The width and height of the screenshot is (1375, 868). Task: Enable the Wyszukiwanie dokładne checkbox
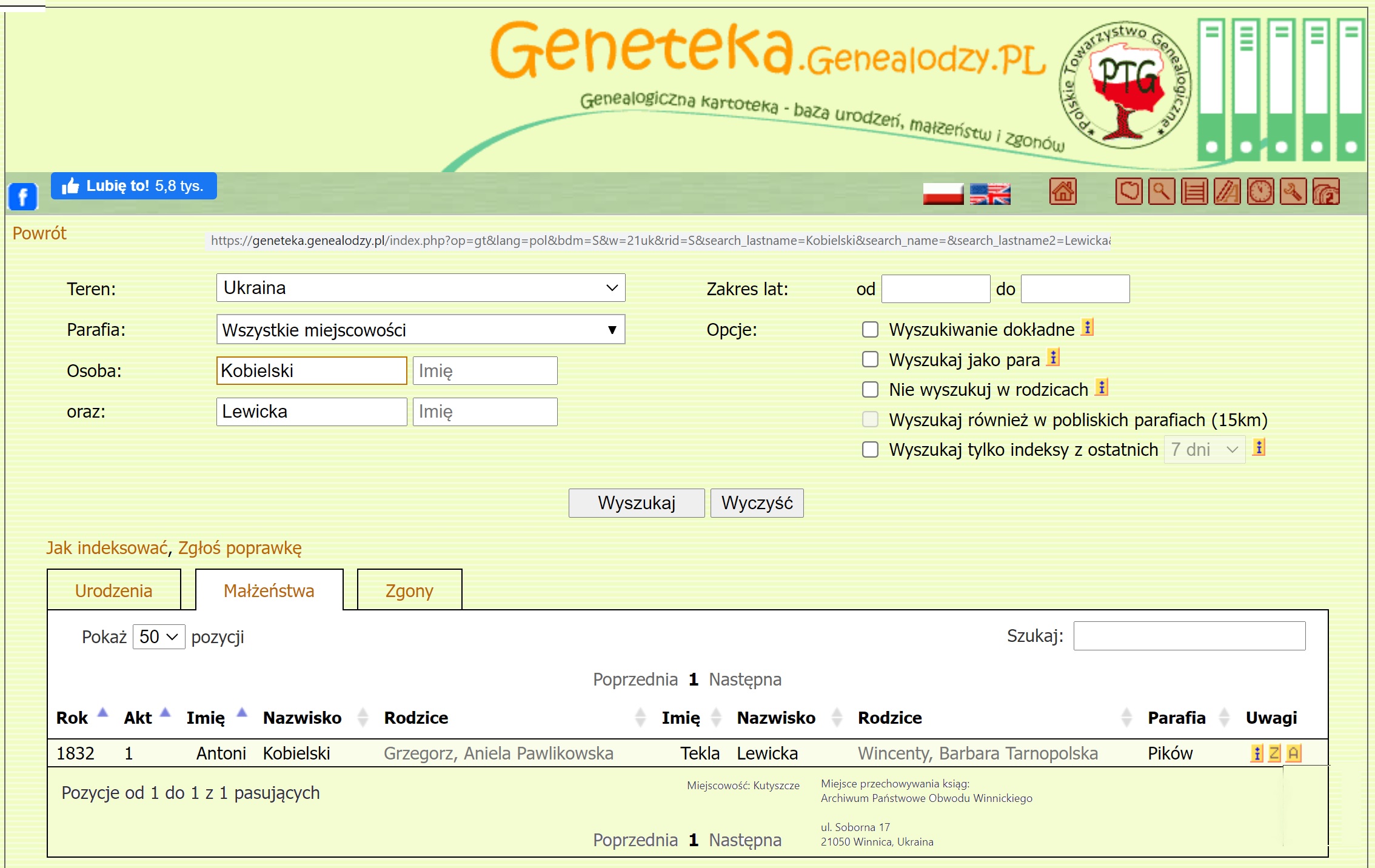point(870,330)
